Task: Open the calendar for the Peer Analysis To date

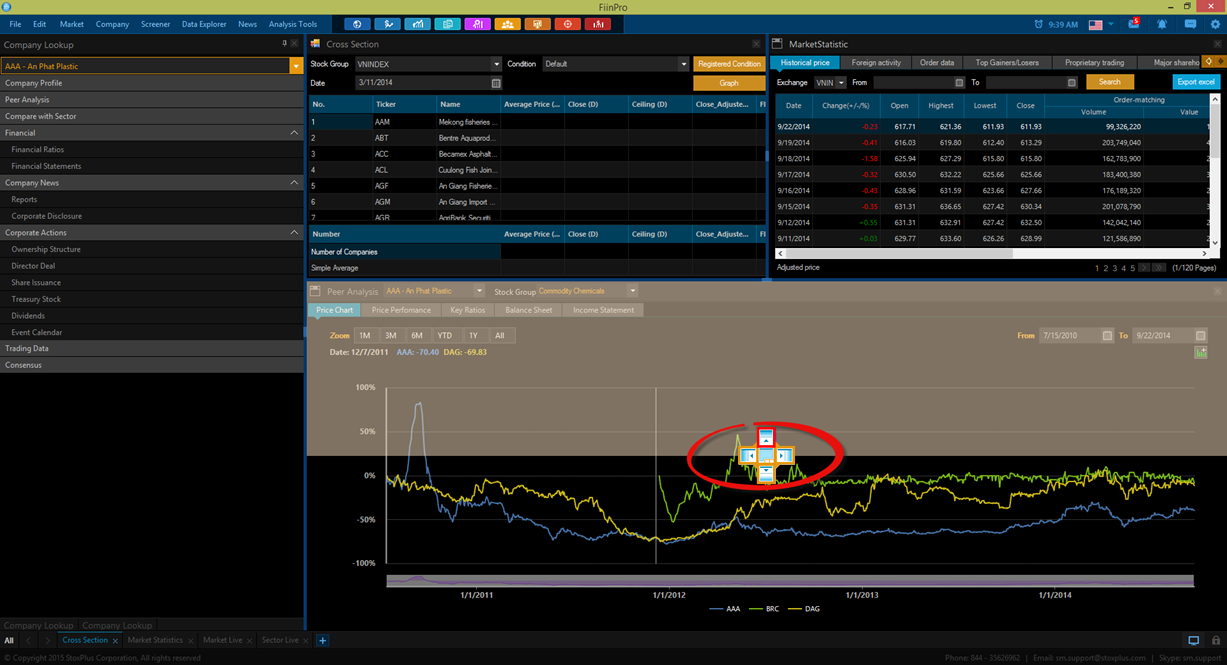Action: pyautogui.click(x=1201, y=336)
